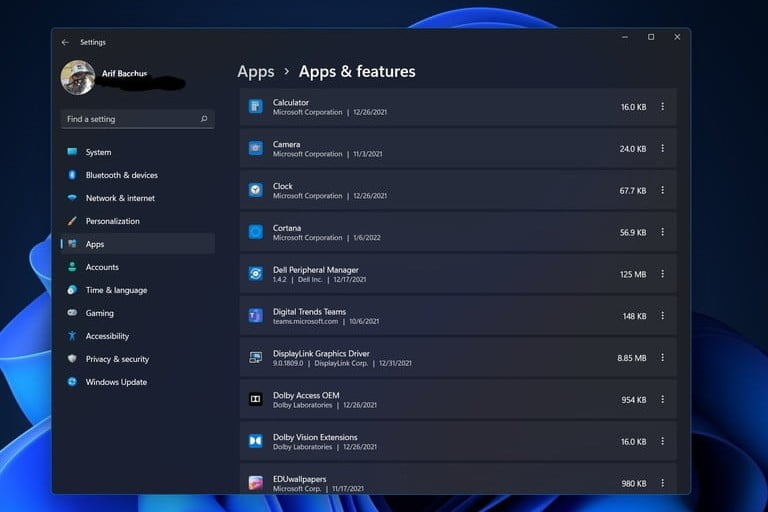Open more options for Calculator
768x512 pixels.
(663, 106)
